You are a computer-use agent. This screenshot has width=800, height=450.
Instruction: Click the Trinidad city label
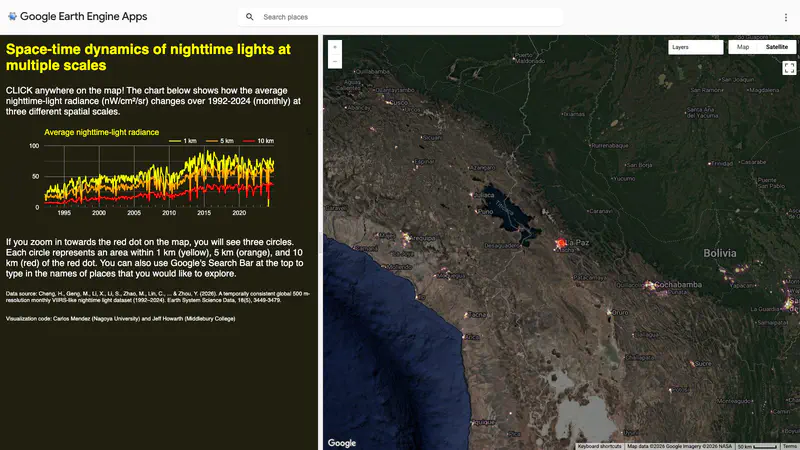[722, 164]
